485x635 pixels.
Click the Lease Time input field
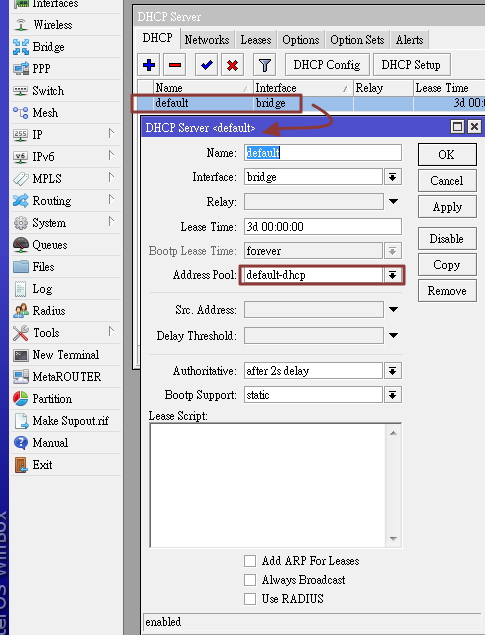coord(323,227)
